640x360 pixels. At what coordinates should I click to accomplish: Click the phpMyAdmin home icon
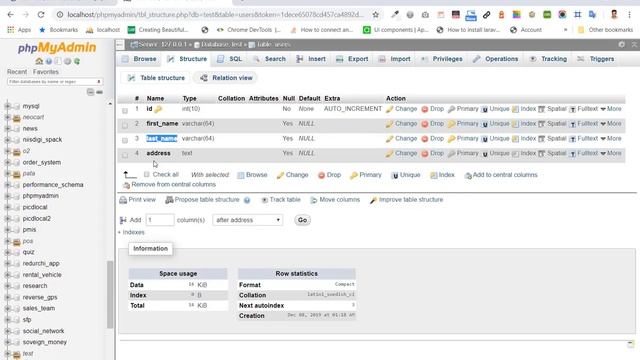pos(39,61)
